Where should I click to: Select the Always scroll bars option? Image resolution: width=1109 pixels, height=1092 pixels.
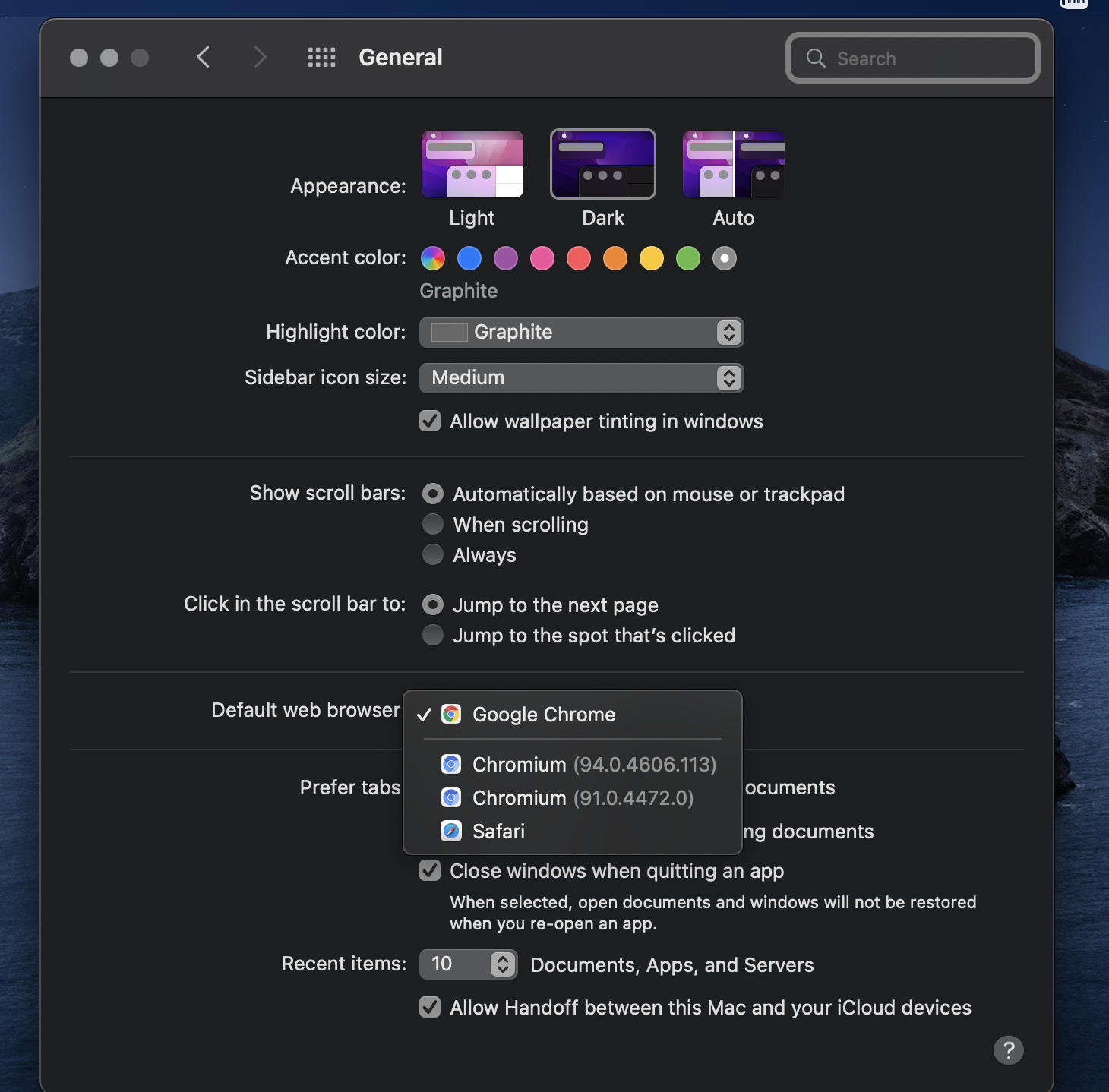[433, 555]
